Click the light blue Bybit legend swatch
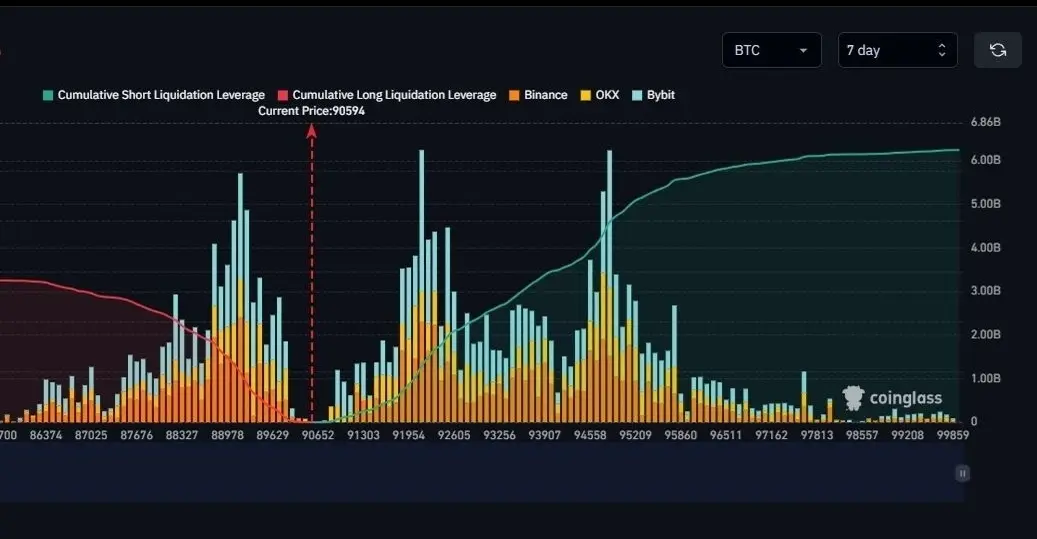The height and width of the screenshot is (539, 1037). [637, 95]
